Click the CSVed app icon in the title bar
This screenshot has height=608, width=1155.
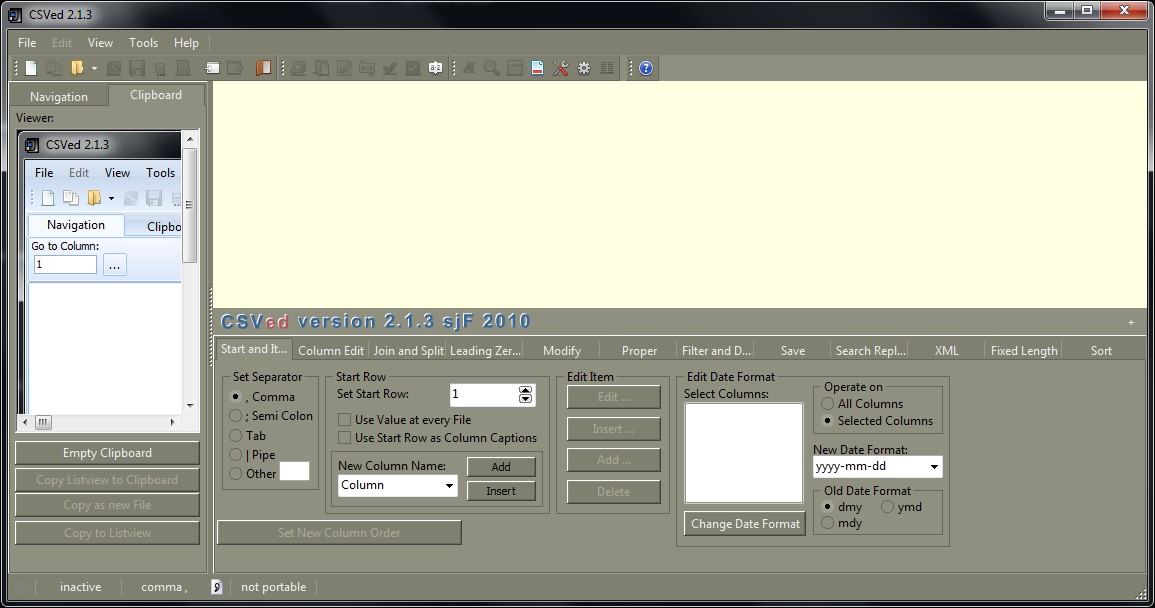14,15
